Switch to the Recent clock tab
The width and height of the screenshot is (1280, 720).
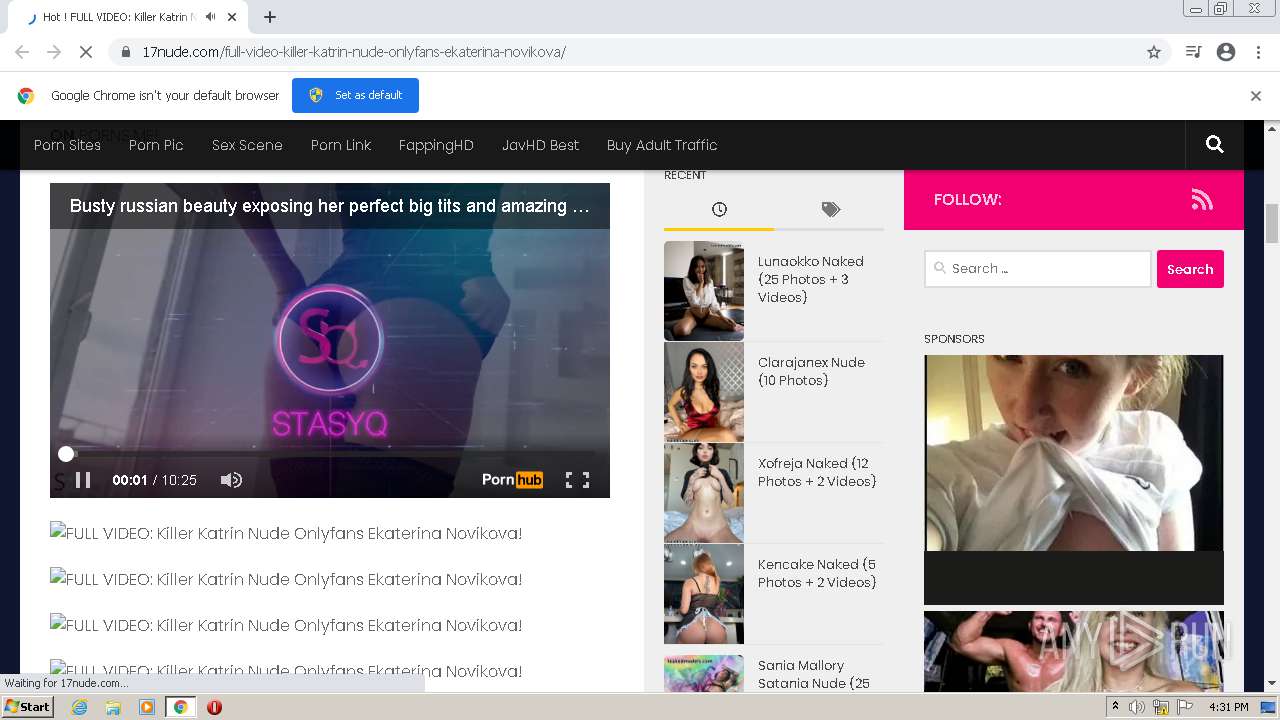tap(719, 209)
